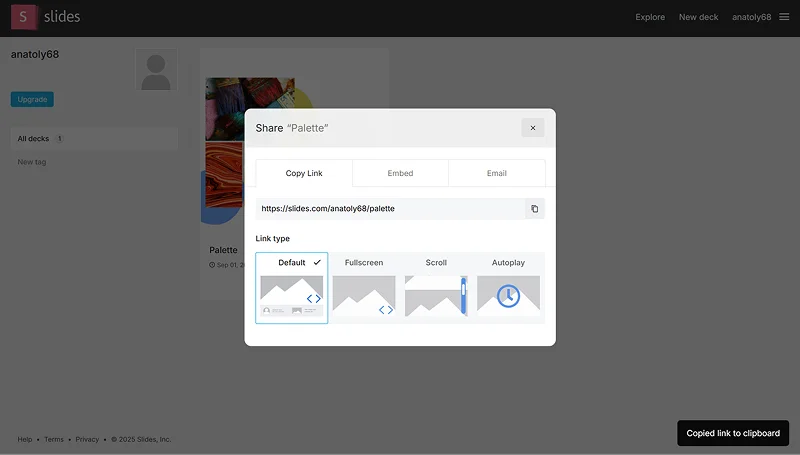This screenshot has width=800, height=455.
Task: Open the anatoly68 account menu
Action: click(x=751, y=17)
